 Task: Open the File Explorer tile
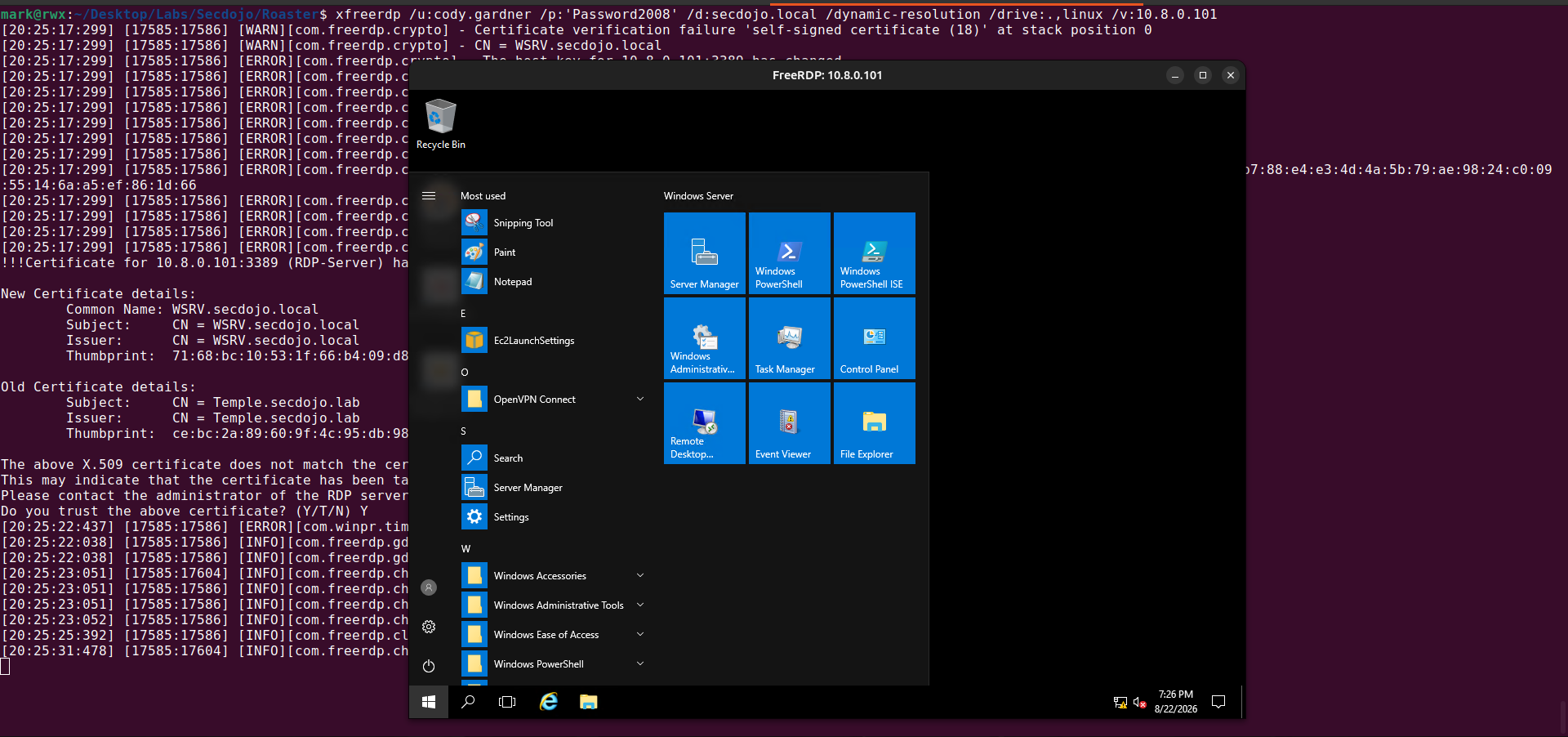[875, 423]
